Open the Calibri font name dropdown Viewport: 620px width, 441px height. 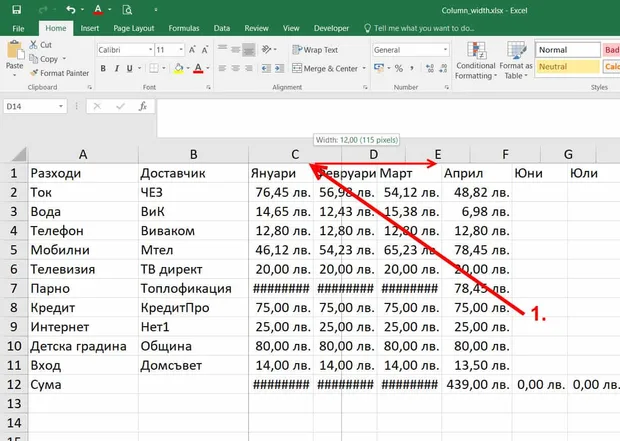click(150, 50)
